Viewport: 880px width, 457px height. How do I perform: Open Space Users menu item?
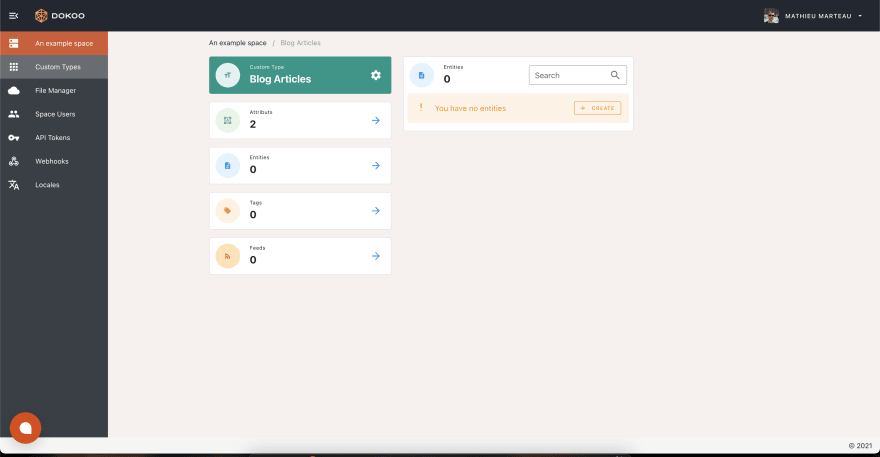[x=54, y=114]
